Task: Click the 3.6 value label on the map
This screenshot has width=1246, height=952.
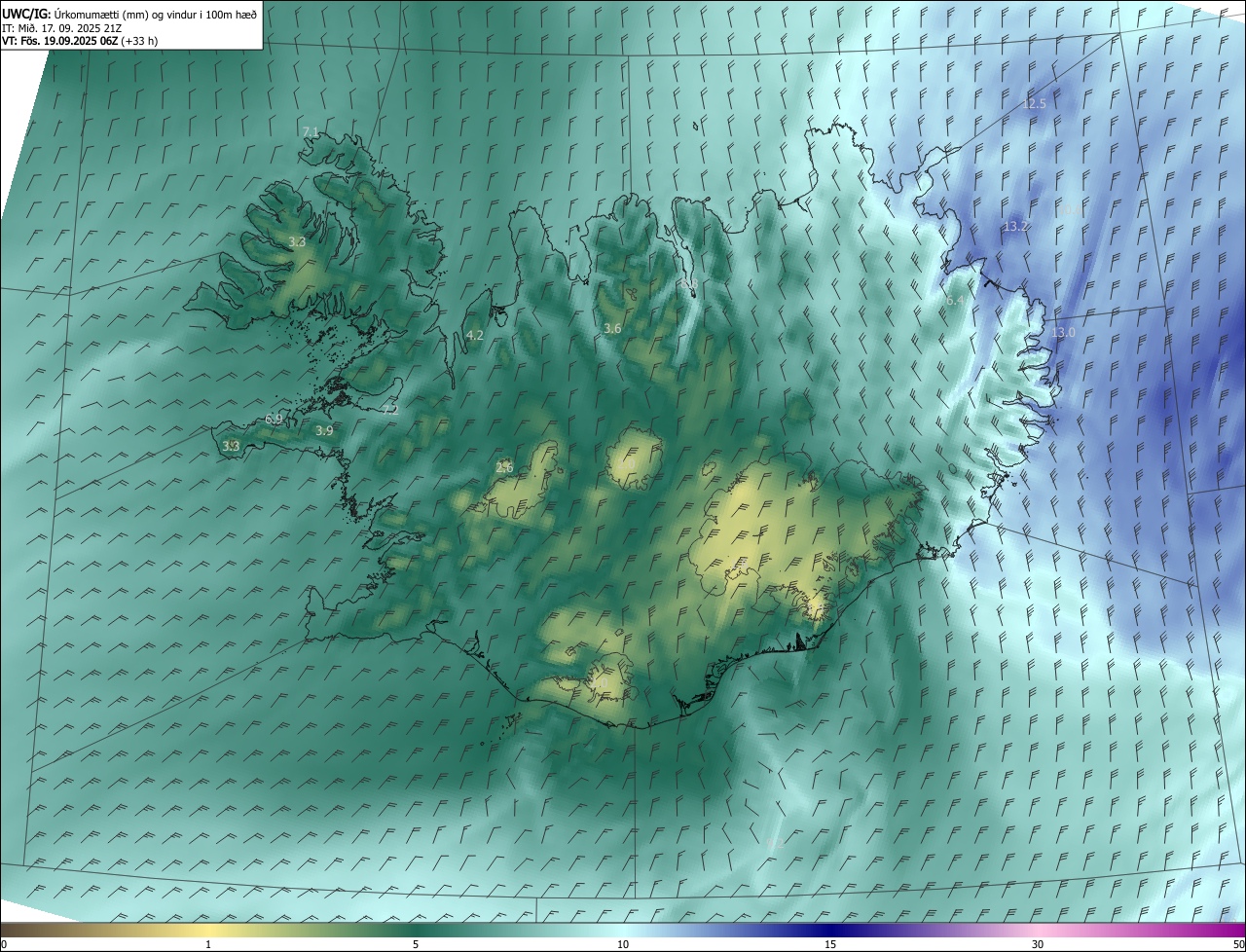Action: click(612, 329)
